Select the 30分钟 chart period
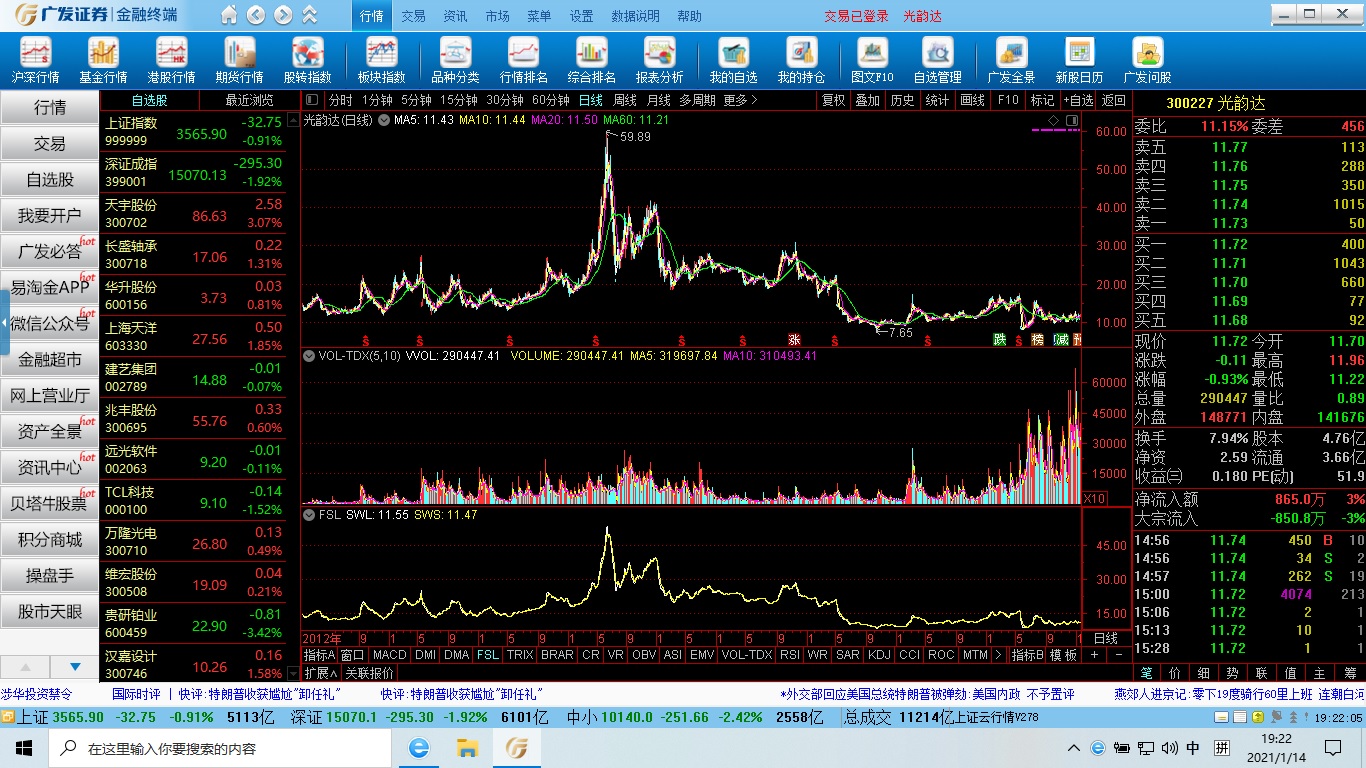Image resolution: width=1366 pixels, height=768 pixels. [x=505, y=100]
